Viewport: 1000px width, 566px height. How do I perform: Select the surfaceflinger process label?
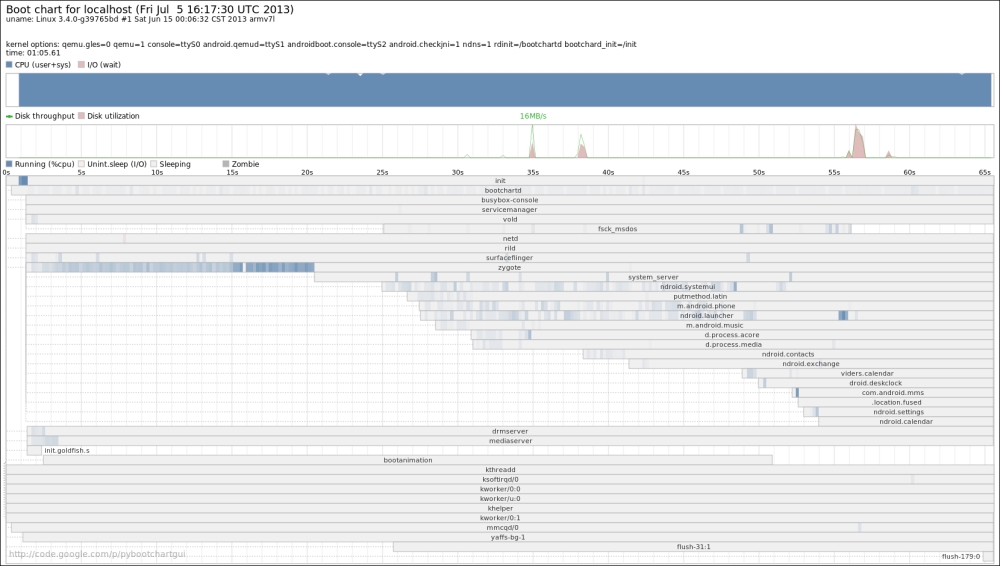(x=509, y=258)
